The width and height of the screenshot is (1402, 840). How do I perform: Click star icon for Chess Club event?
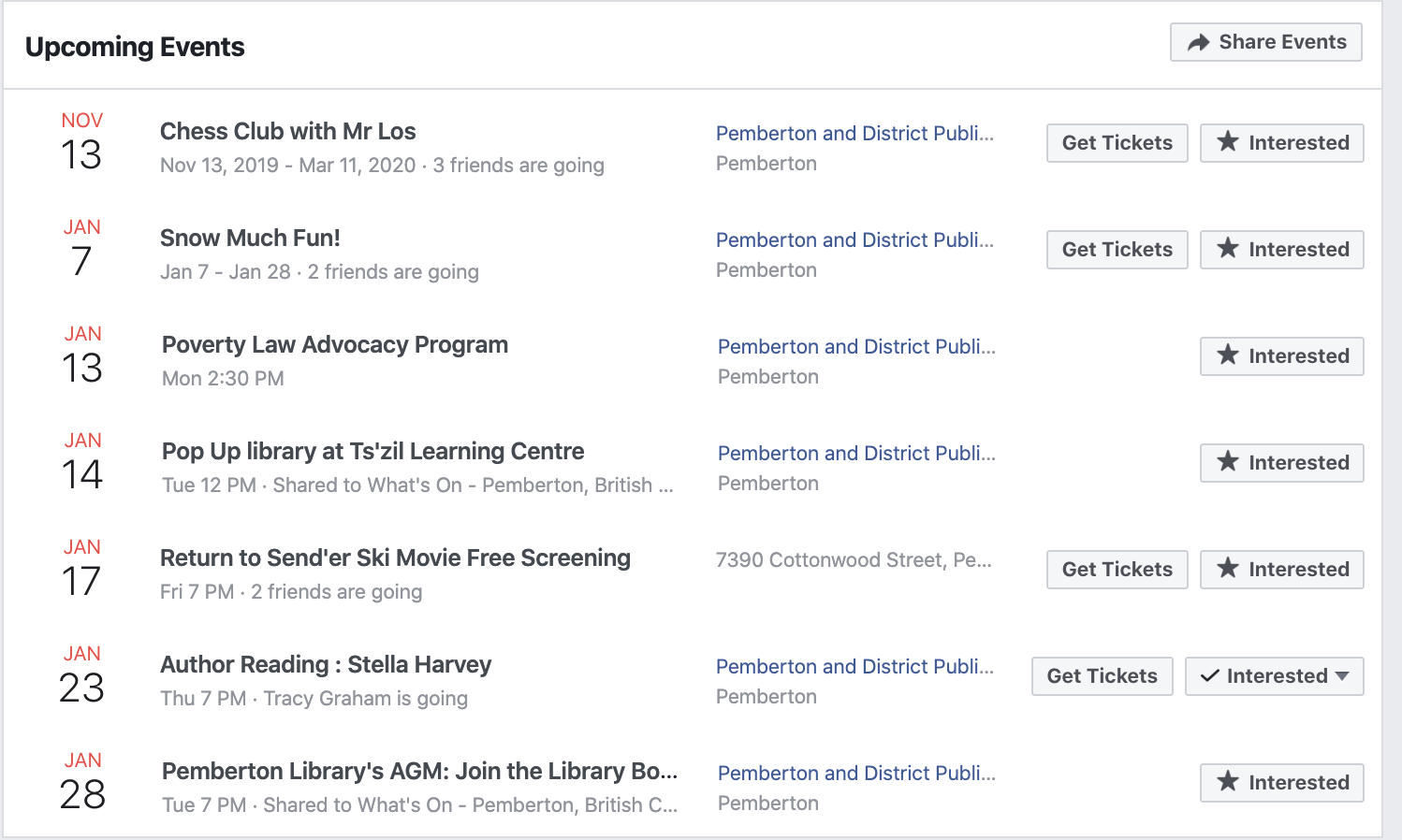coord(1228,142)
